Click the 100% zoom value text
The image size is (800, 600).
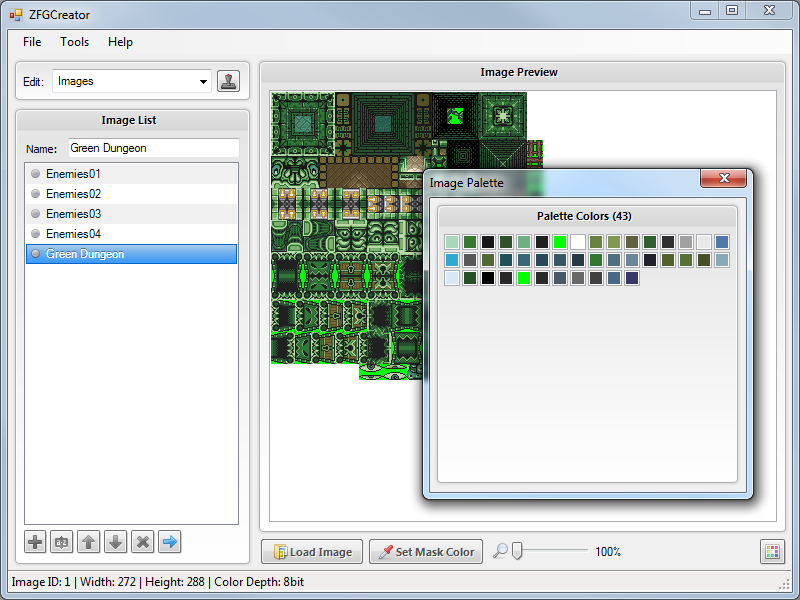click(x=608, y=552)
